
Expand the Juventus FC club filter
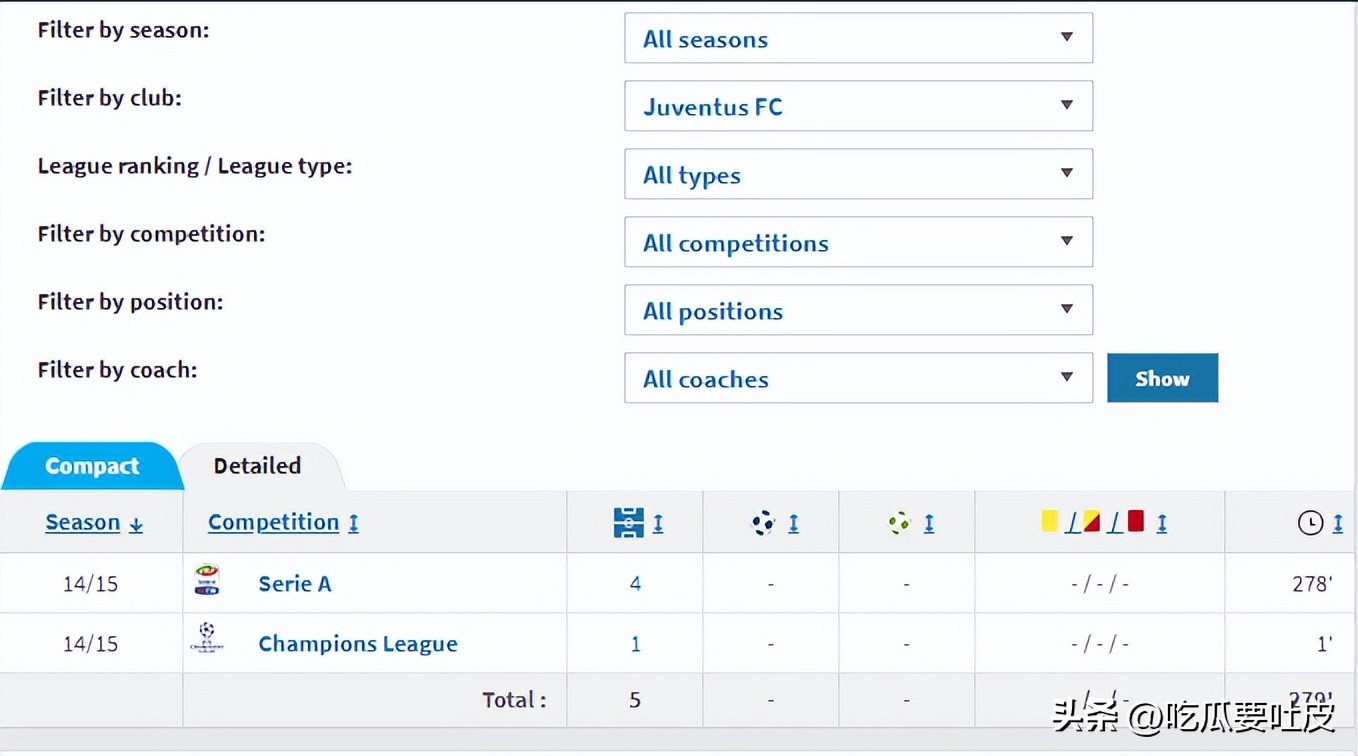click(858, 106)
